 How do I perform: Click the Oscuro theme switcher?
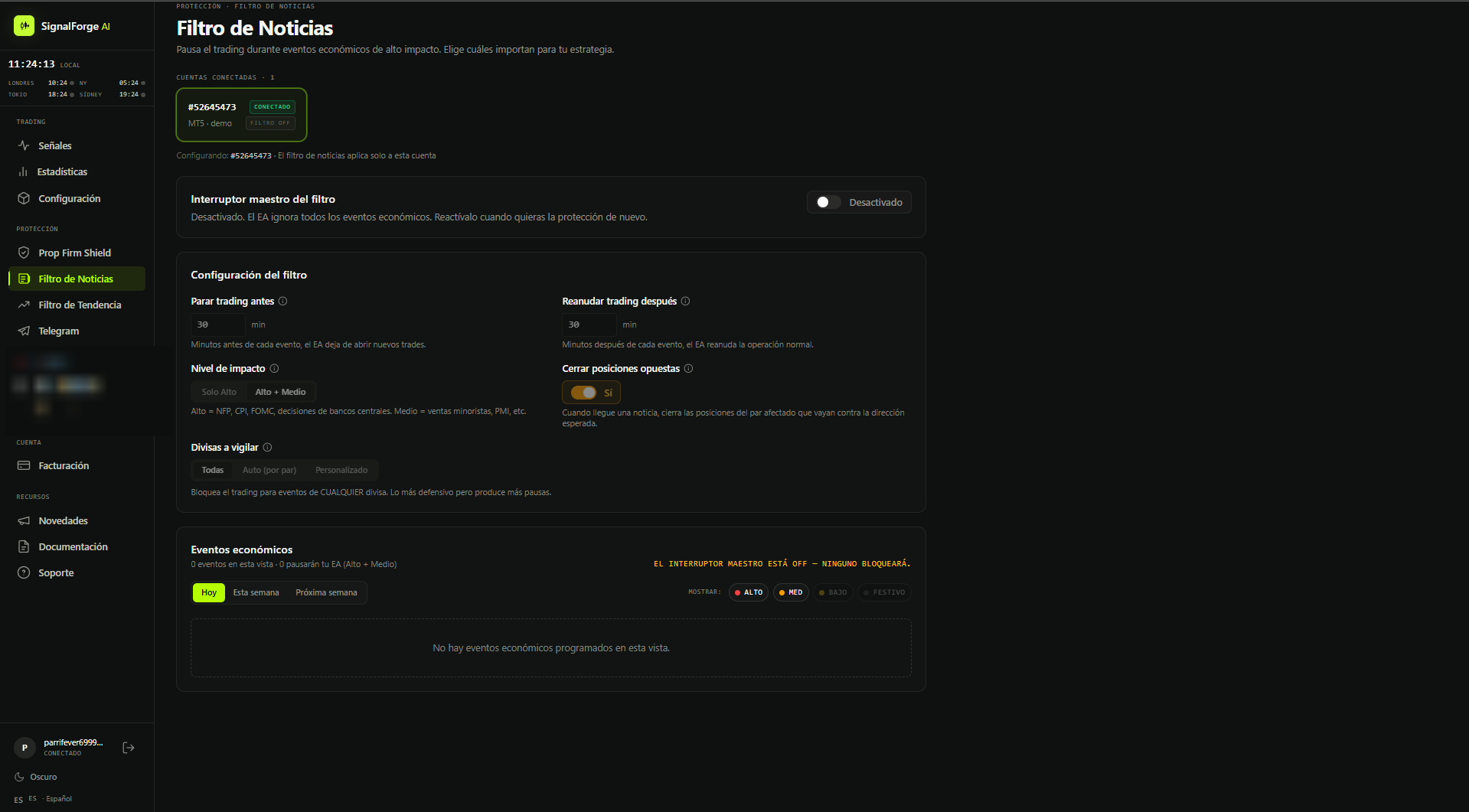[x=36, y=777]
